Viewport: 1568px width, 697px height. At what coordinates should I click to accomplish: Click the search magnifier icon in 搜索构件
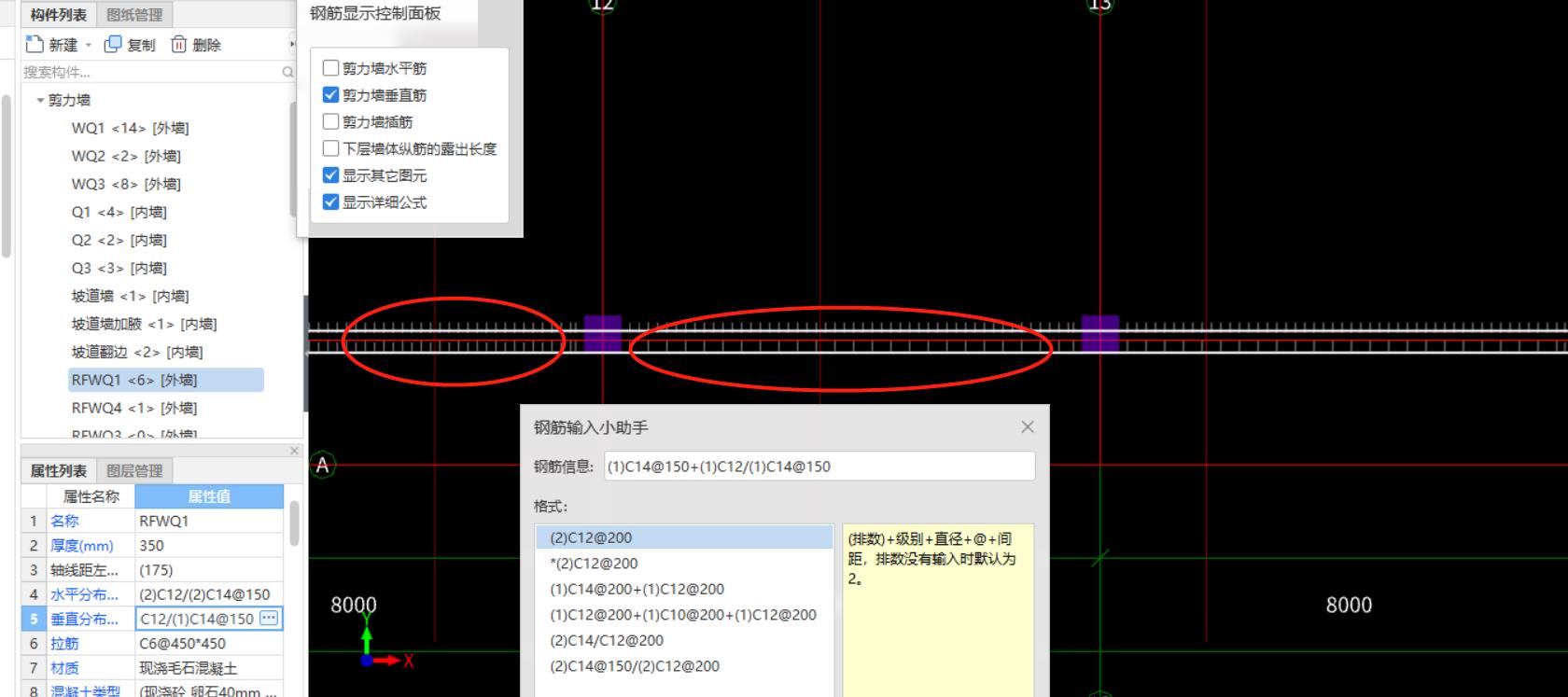click(287, 72)
